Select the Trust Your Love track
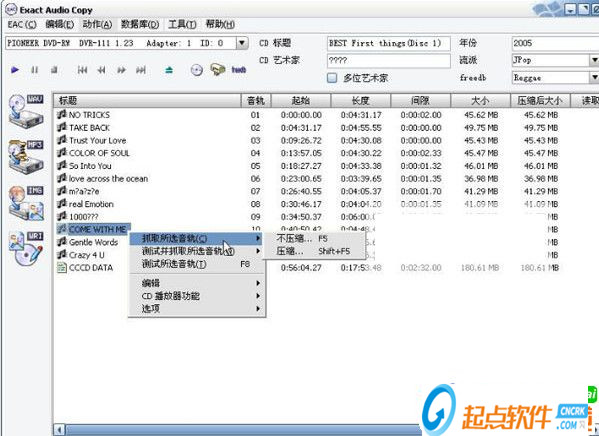 [x=97, y=140]
